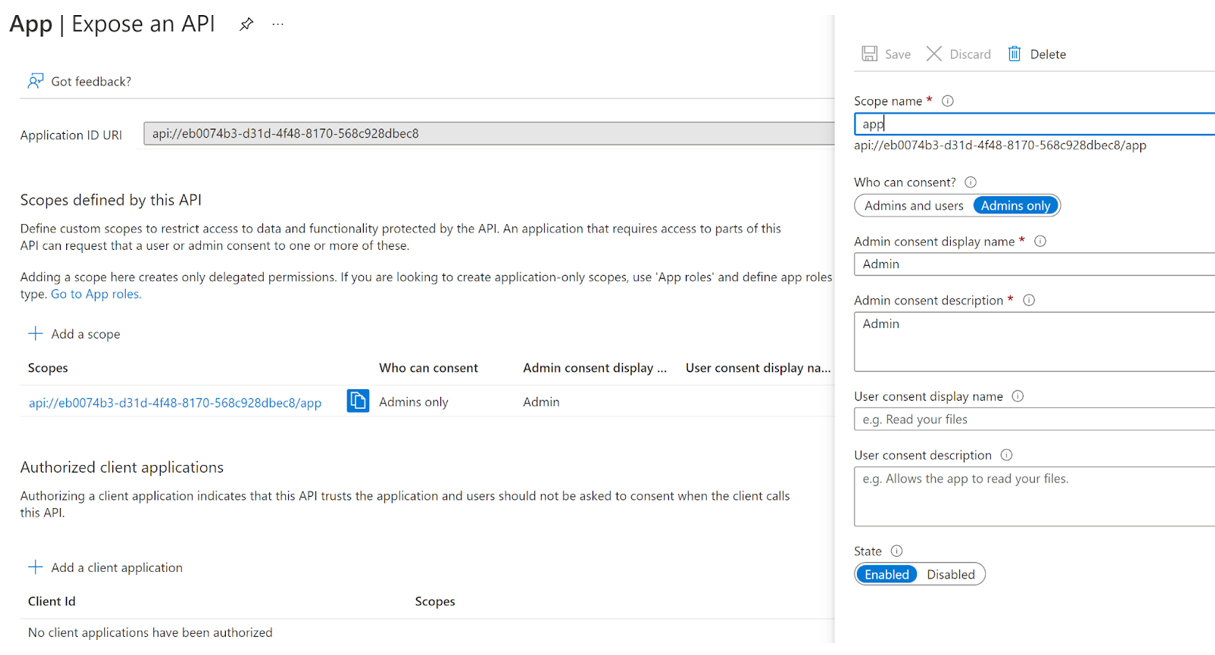Set scope state to Disabled
The width and height of the screenshot is (1215, 655).
pos(951,574)
